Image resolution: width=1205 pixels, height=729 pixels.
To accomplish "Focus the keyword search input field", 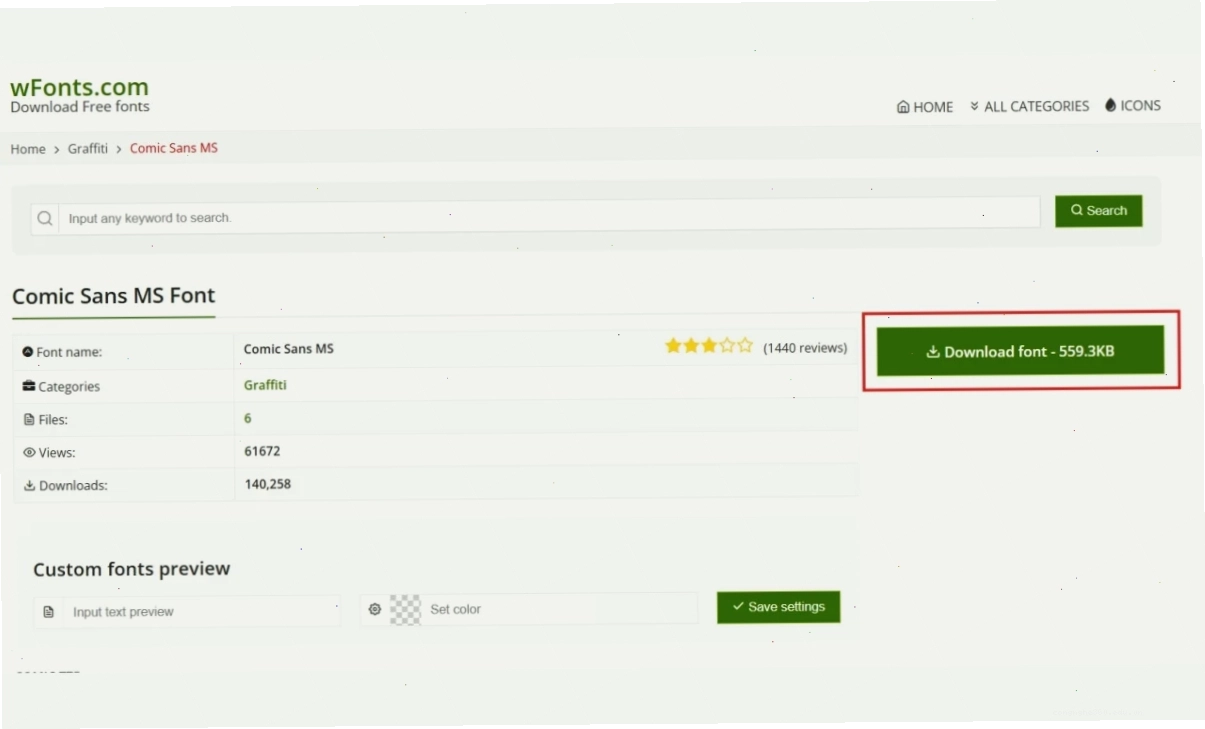I will [x=550, y=215].
